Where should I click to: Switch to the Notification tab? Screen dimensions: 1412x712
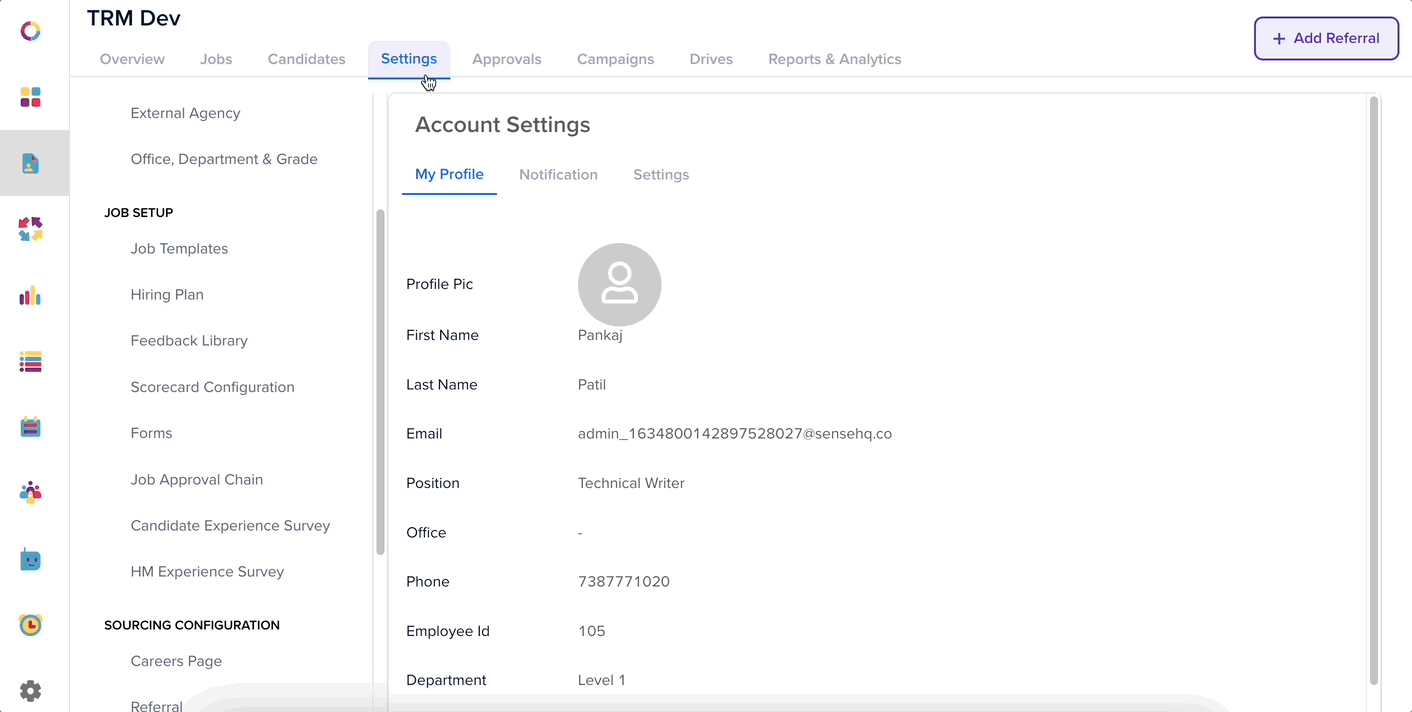point(558,174)
